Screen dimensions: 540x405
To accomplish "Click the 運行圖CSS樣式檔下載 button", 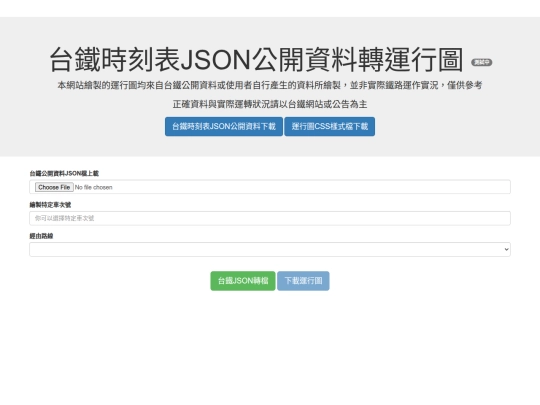I will coord(330,126).
